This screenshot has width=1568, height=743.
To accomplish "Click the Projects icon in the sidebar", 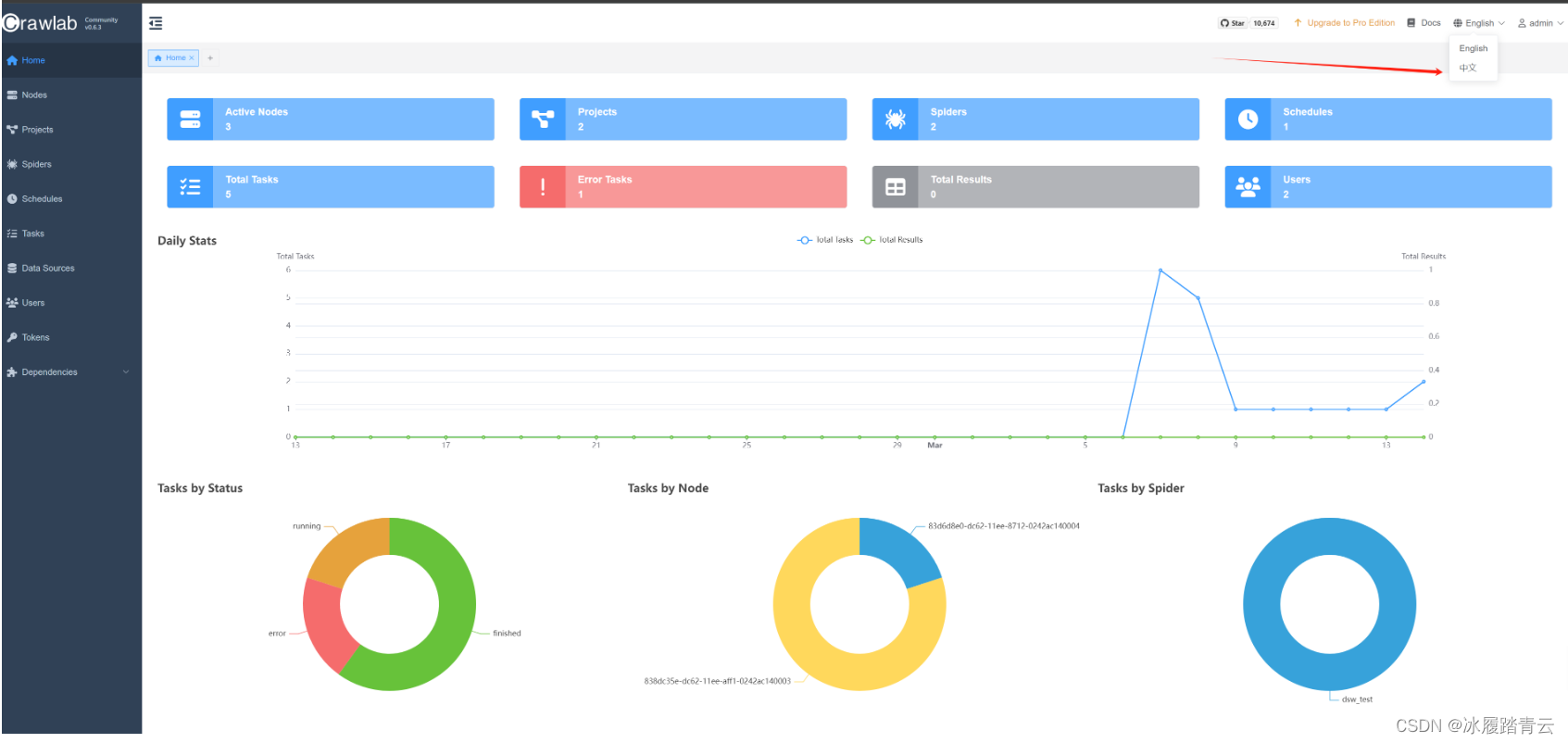I will click(12, 130).
